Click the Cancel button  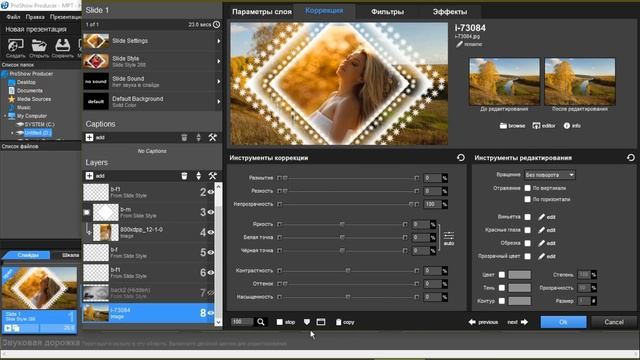613,322
